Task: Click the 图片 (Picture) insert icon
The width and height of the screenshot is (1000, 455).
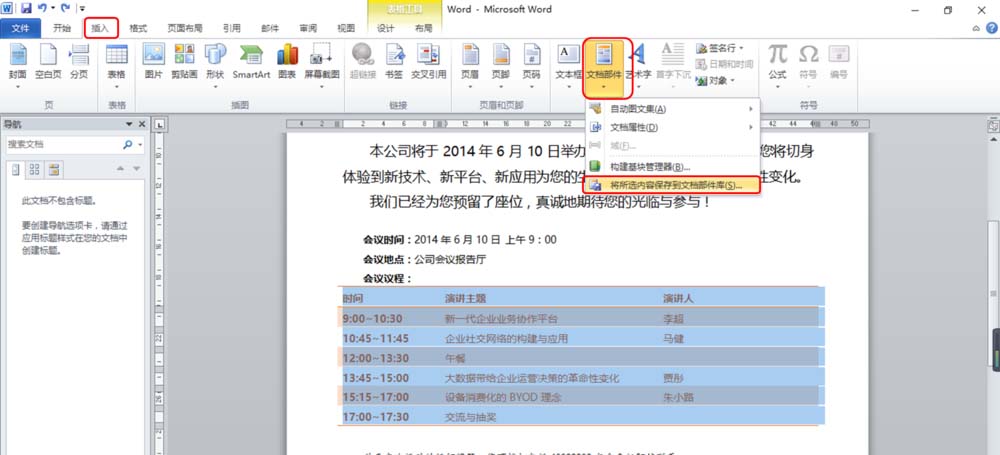Action: coord(153,62)
